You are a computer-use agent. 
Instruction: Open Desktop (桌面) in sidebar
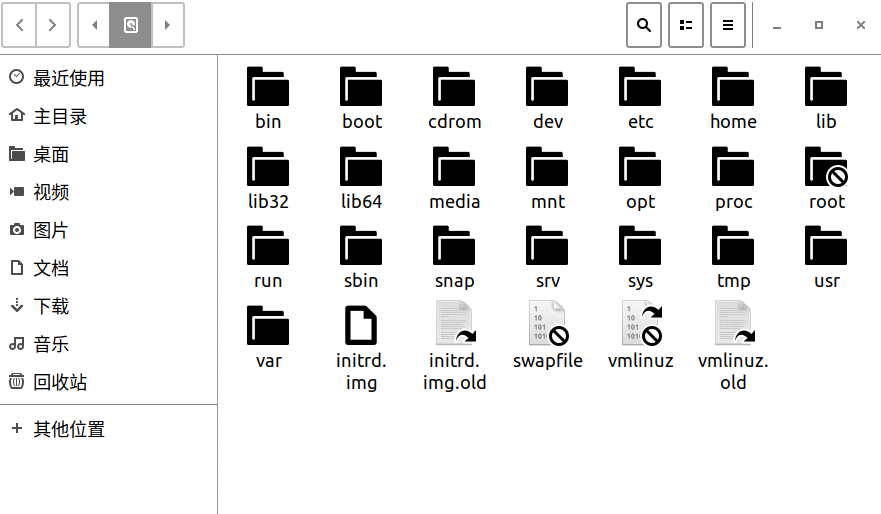pos(108,154)
